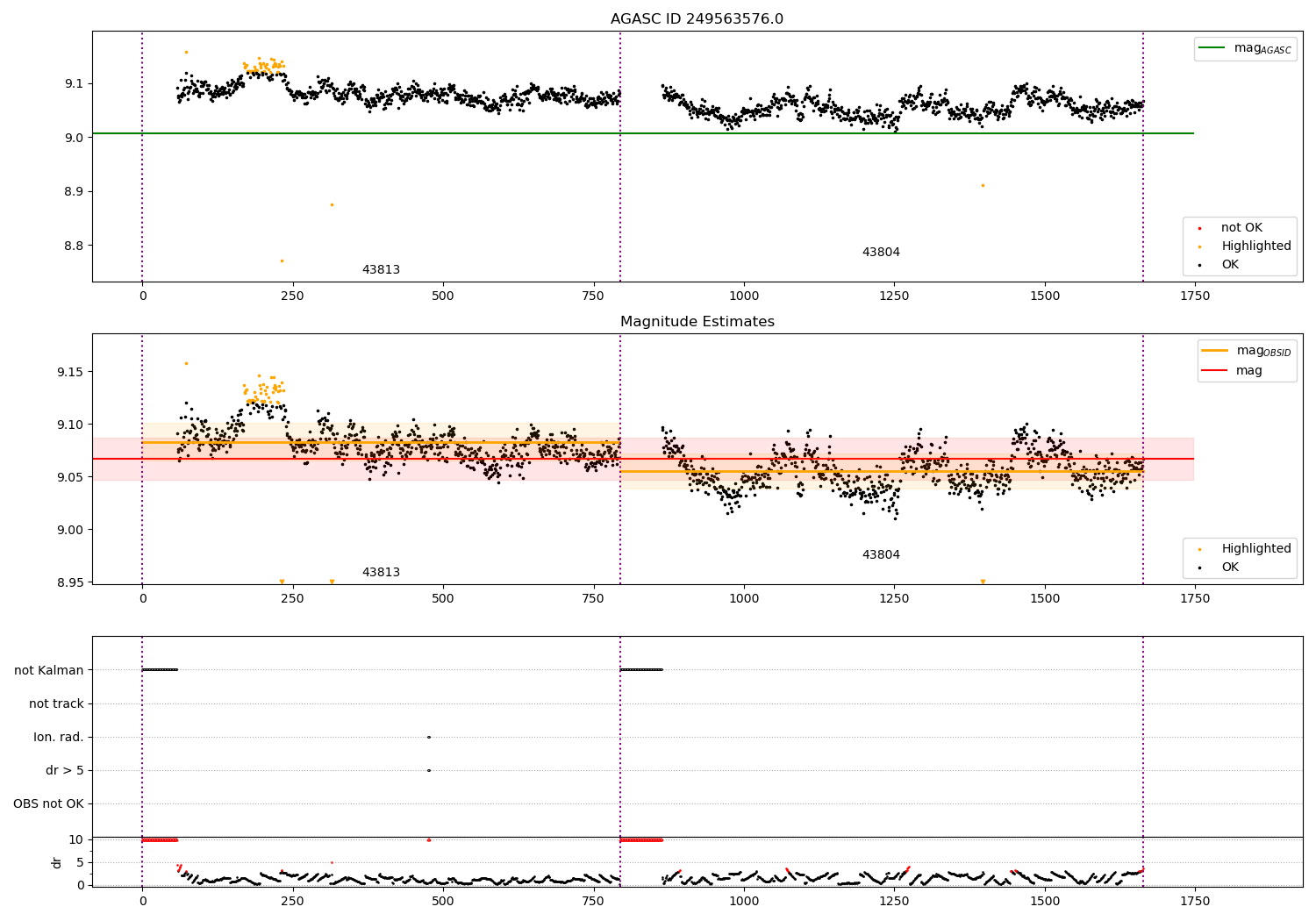Click the 1000 x-tick under the middle plot
The image size is (1316, 921).
[x=744, y=599]
